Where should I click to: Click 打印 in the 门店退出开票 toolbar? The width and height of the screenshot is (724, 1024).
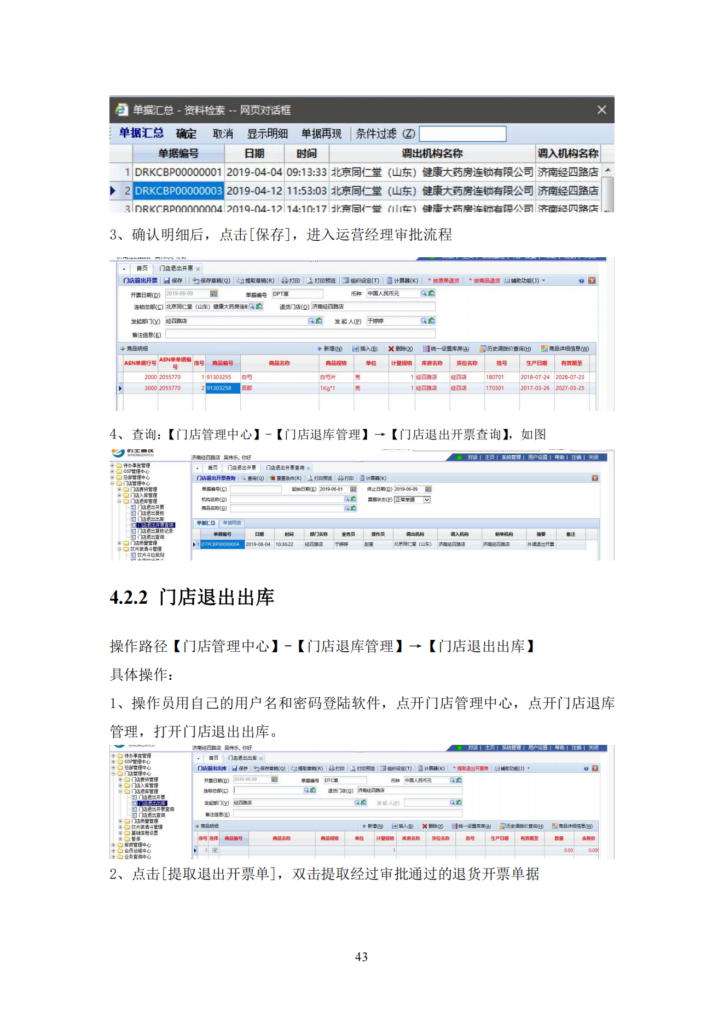point(291,280)
